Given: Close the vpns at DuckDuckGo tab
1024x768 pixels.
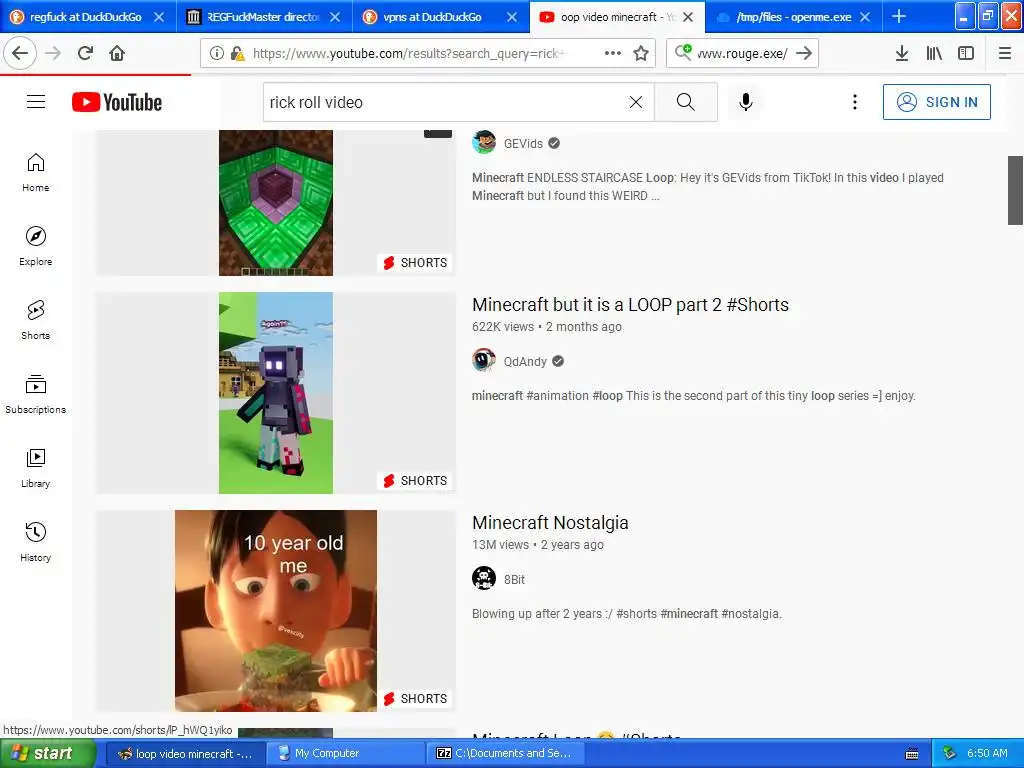Looking at the screenshot, I should pyautogui.click(x=512, y=17).
